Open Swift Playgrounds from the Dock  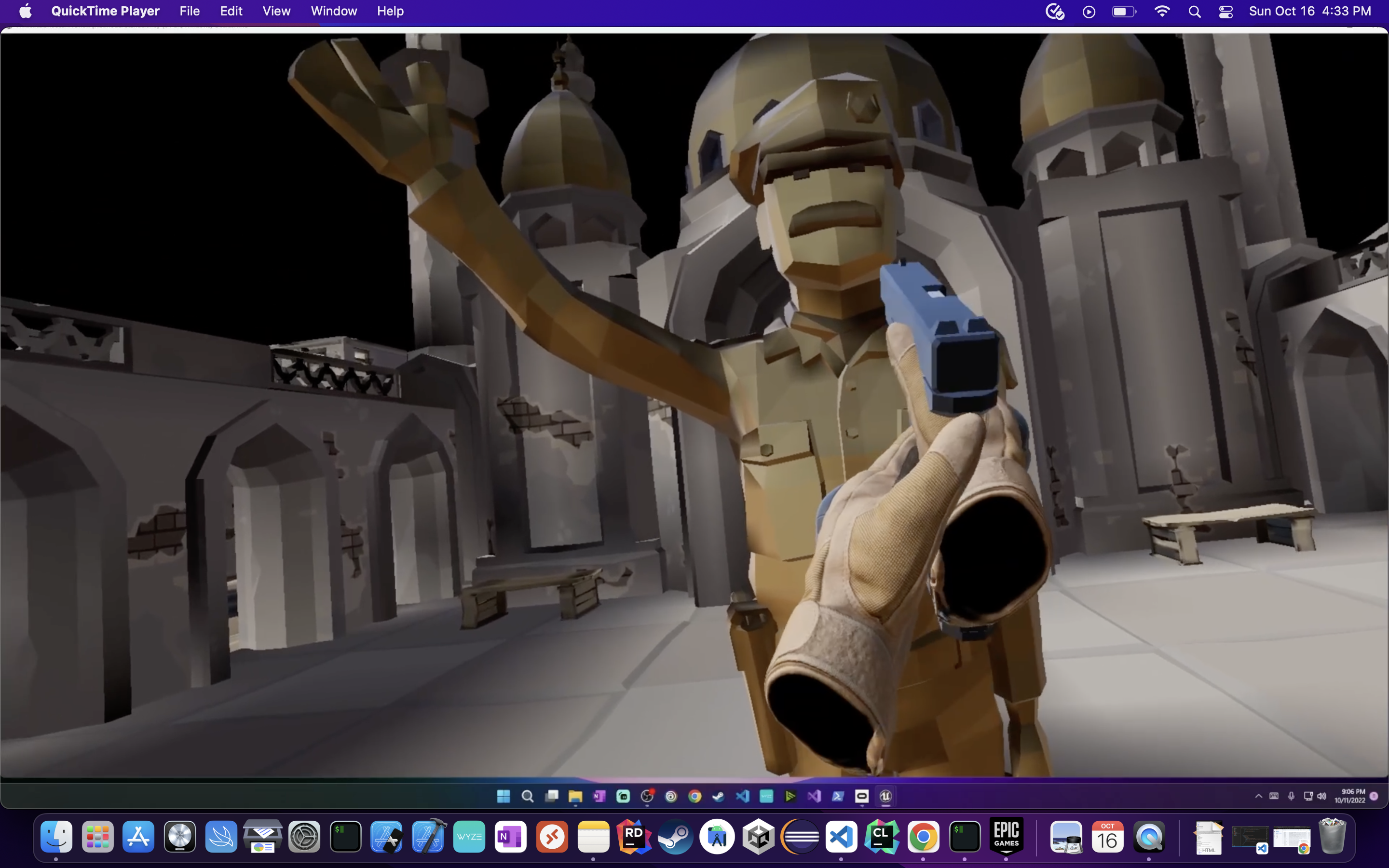pyautogui.click(x=221, y=836)
